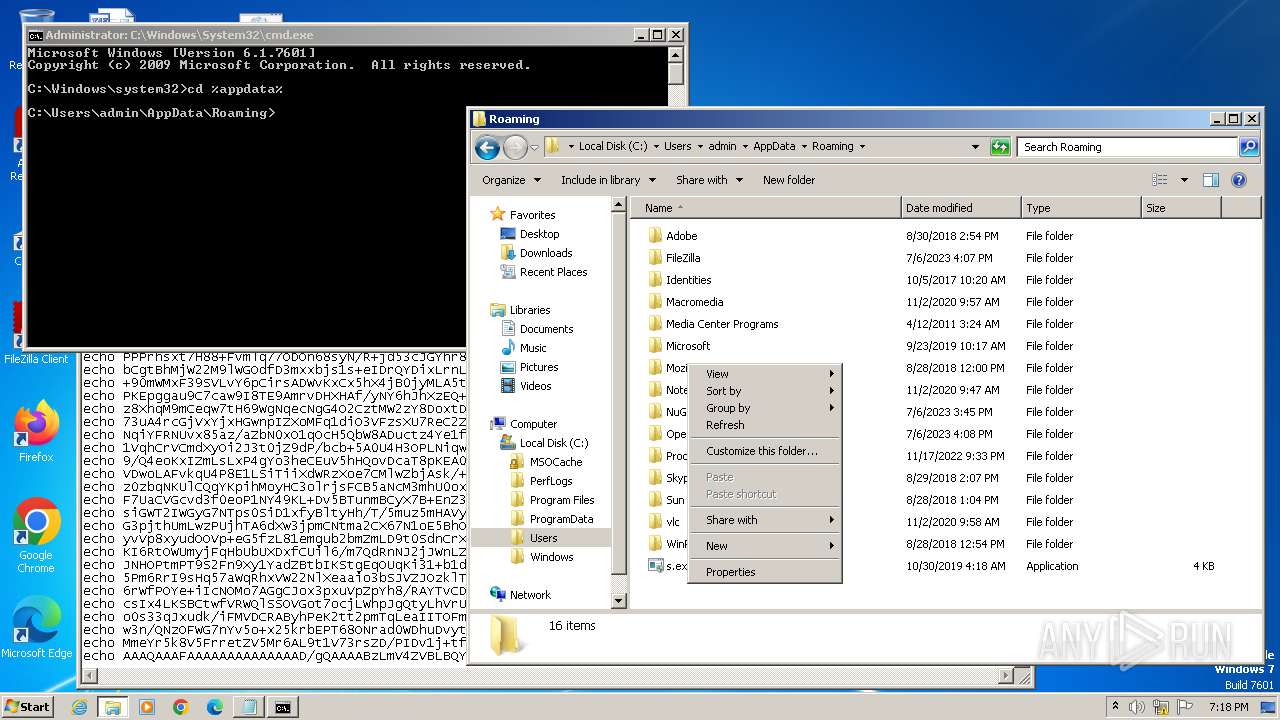
Task: Click the Search Roaming input field
Action: point(1128,147)
